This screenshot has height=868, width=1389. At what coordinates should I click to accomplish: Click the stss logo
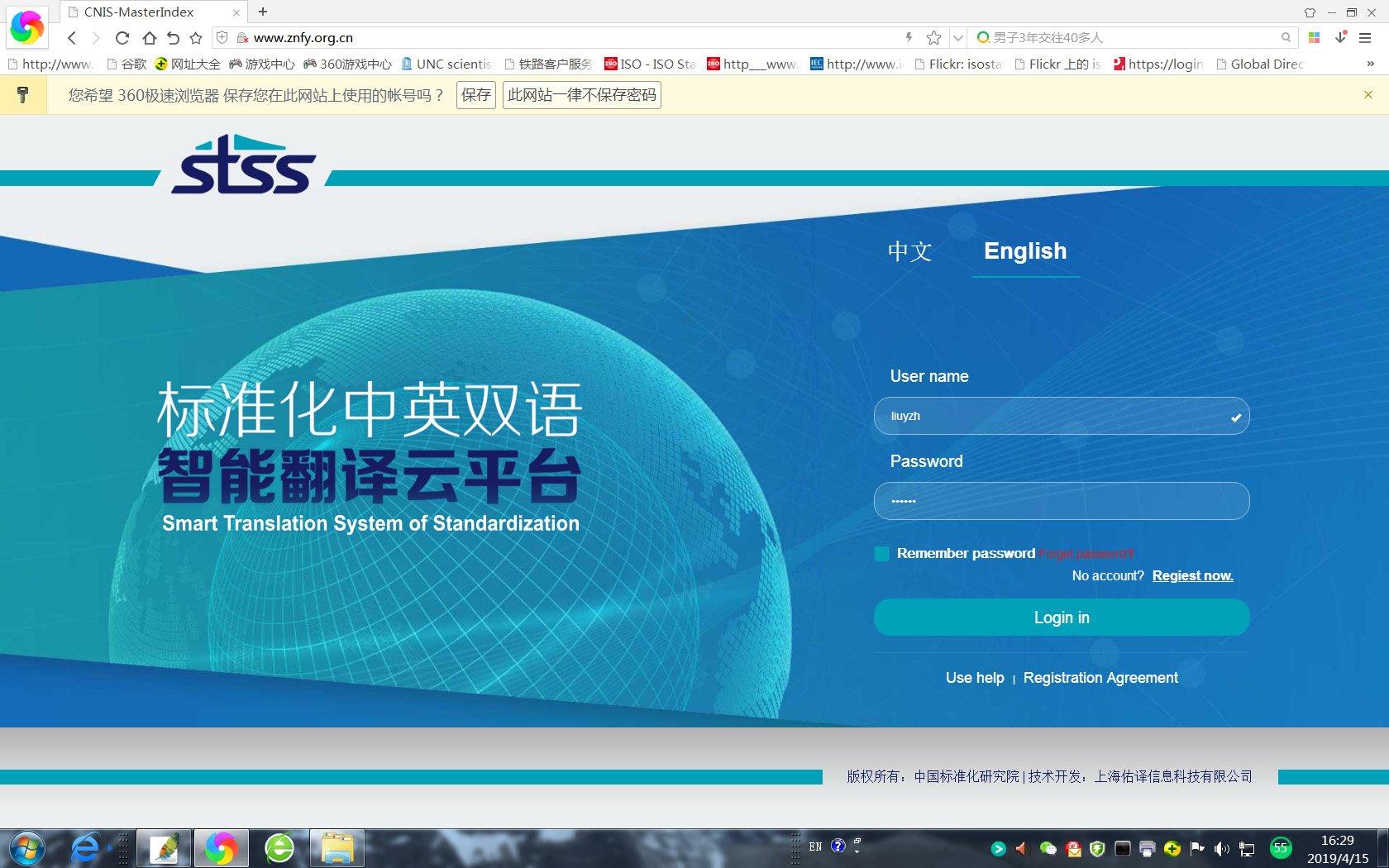click(x=244, y=165)
